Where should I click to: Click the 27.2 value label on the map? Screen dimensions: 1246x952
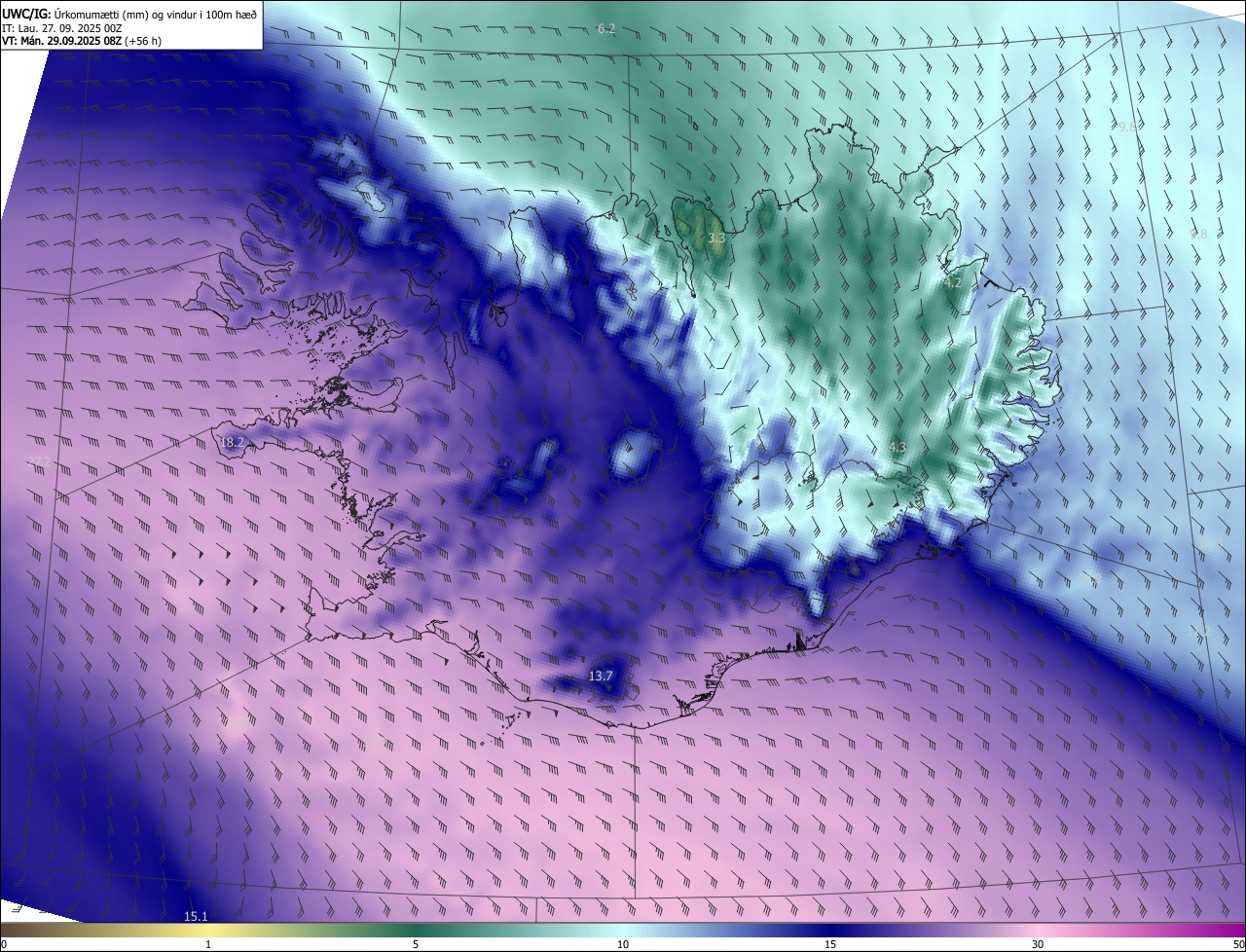coord(38,460)
